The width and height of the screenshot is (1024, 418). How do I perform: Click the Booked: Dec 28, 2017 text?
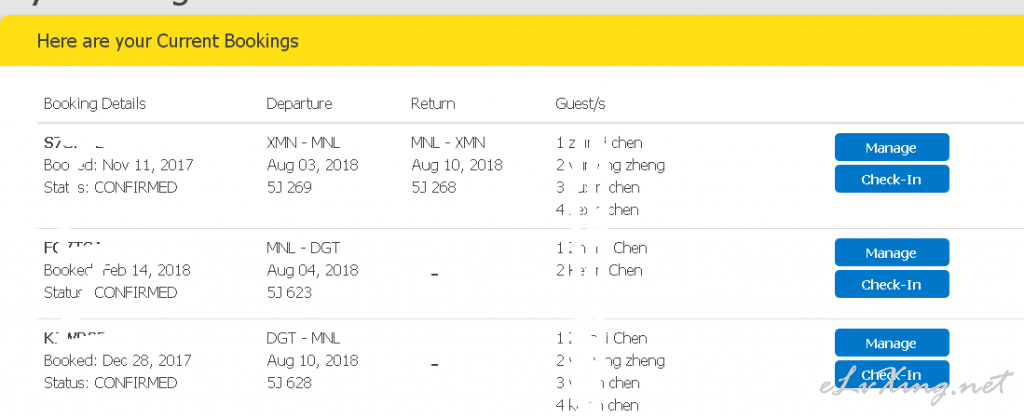118,361
